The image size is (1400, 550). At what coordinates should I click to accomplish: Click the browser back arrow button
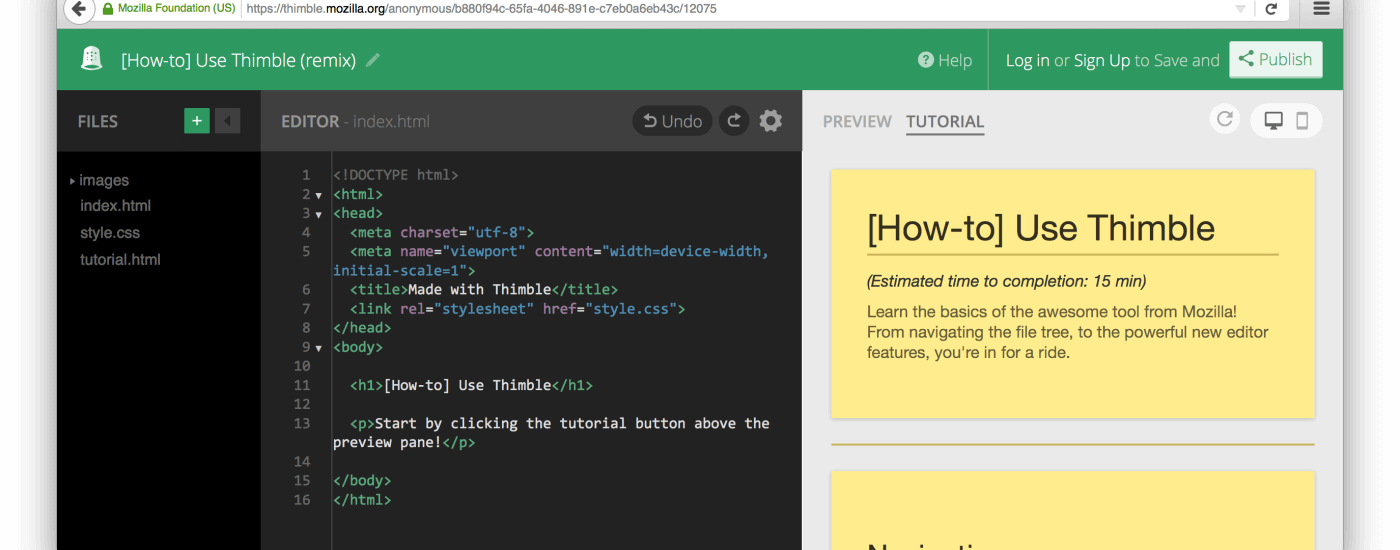[78, 8]
